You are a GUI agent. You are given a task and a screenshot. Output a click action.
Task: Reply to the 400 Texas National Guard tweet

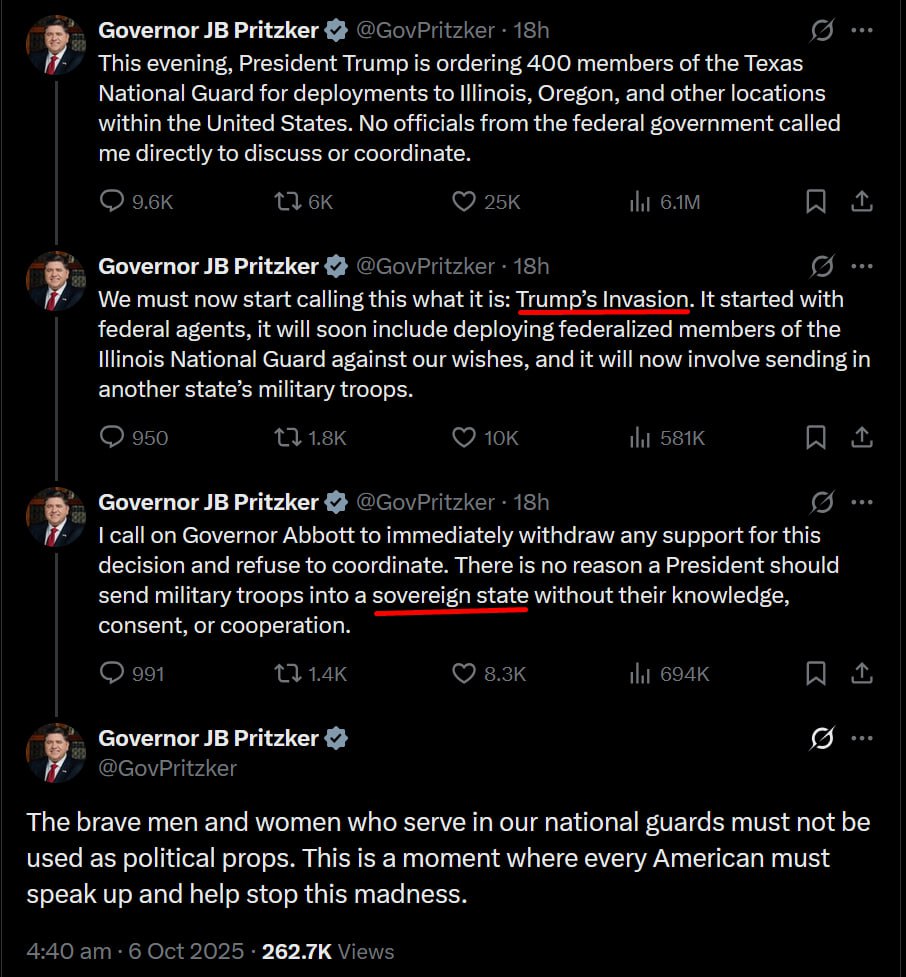point(113,202)
